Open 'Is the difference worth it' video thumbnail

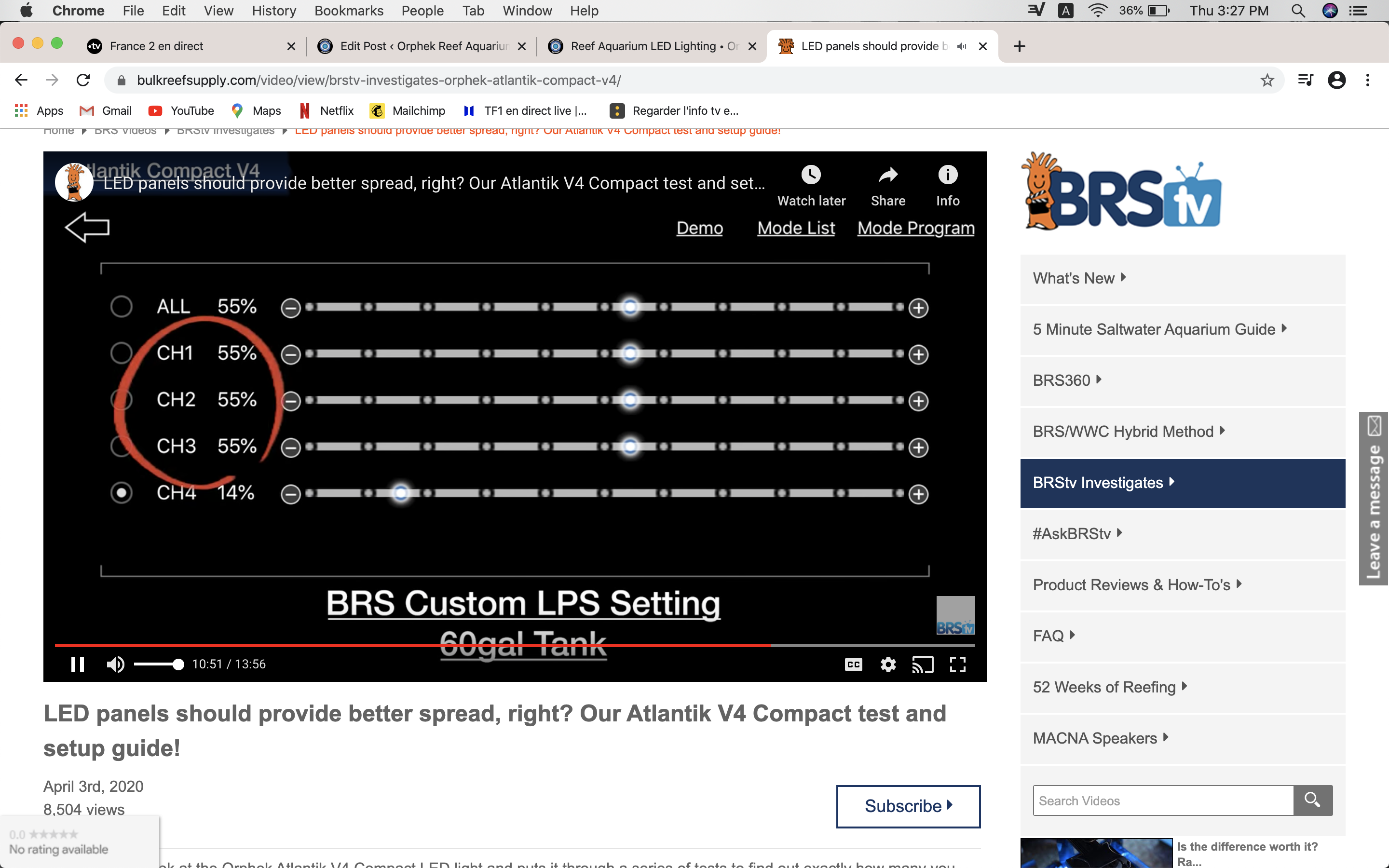pyautogui.click(x=1096, y=853)
